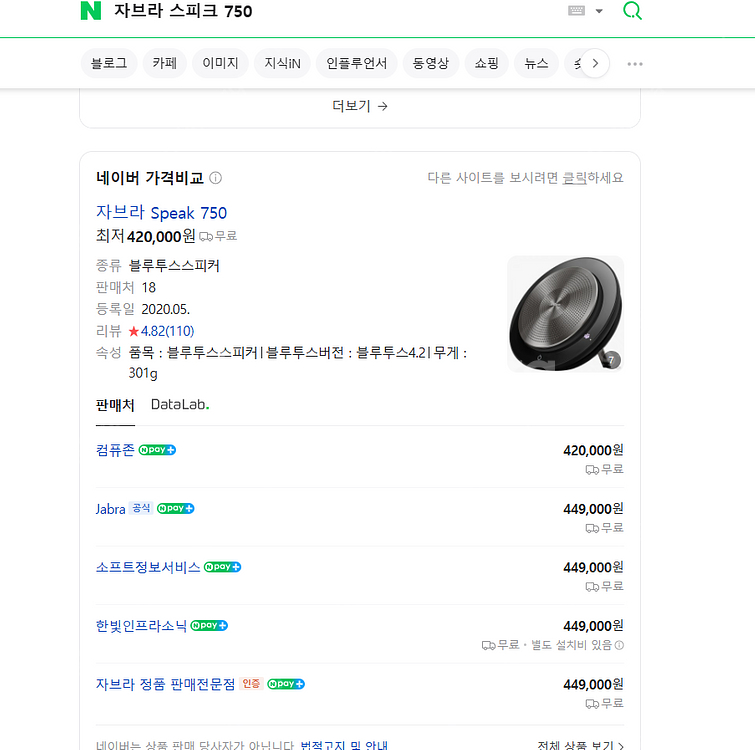
Task: Click the 전체 상품 보기 link
Action: 580,745
